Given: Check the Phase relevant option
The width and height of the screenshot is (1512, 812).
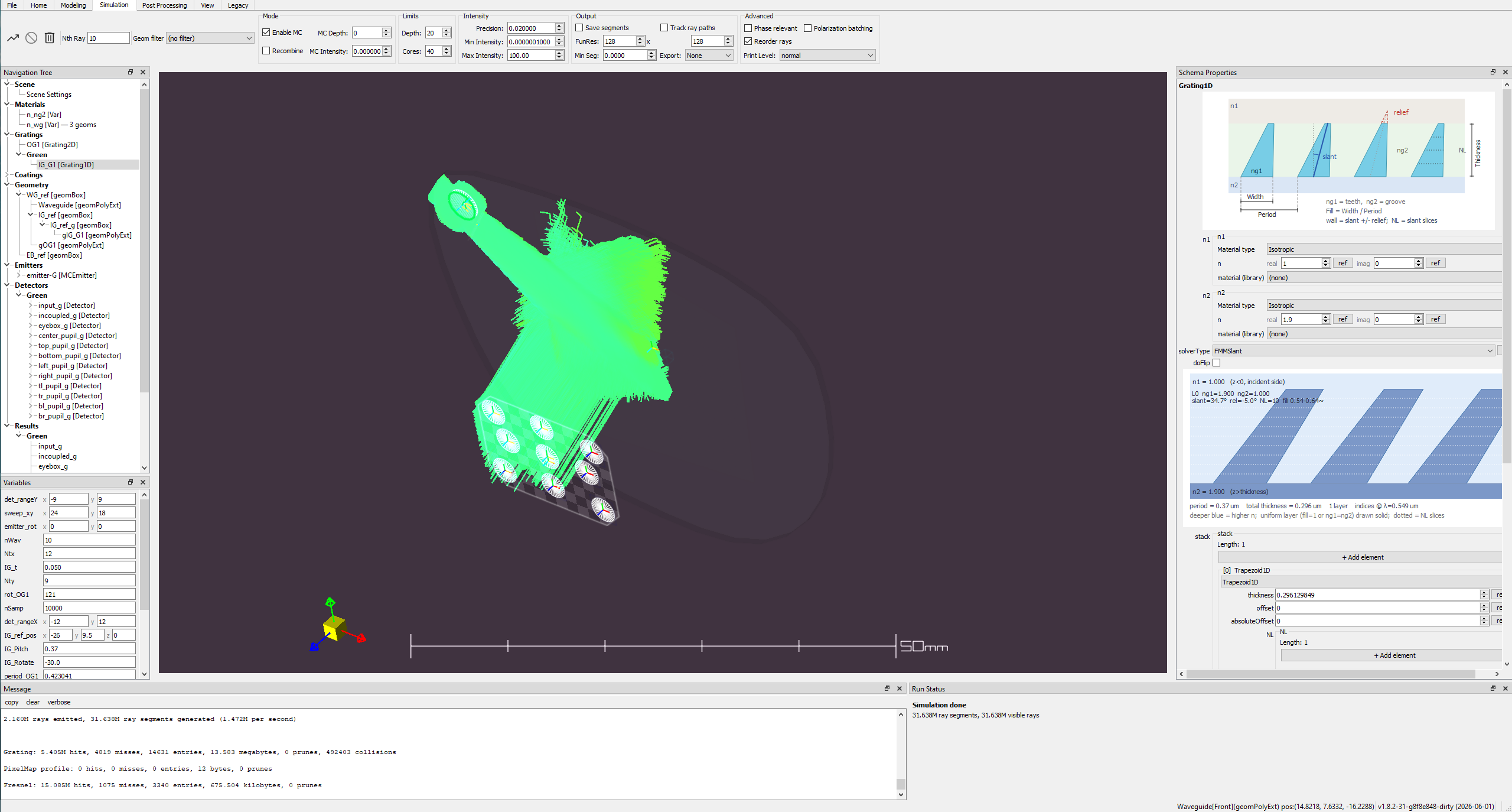Looking at the screenshot, I should 748,28.
